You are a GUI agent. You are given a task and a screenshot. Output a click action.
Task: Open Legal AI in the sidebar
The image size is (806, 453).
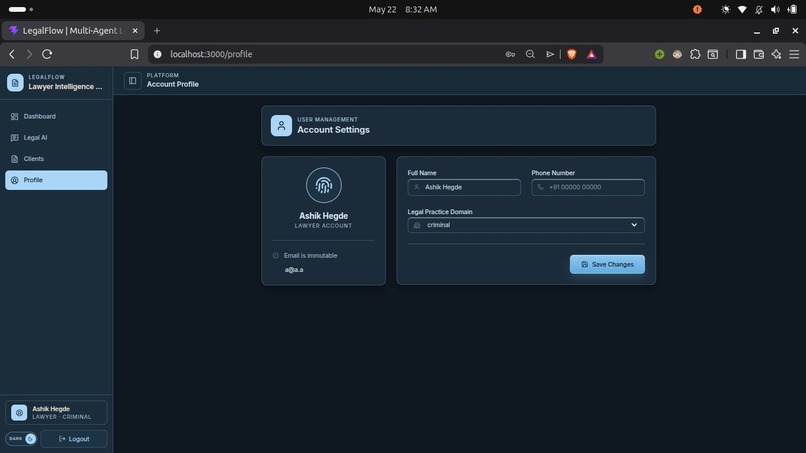pyautogui.click(x=56, y=137)
